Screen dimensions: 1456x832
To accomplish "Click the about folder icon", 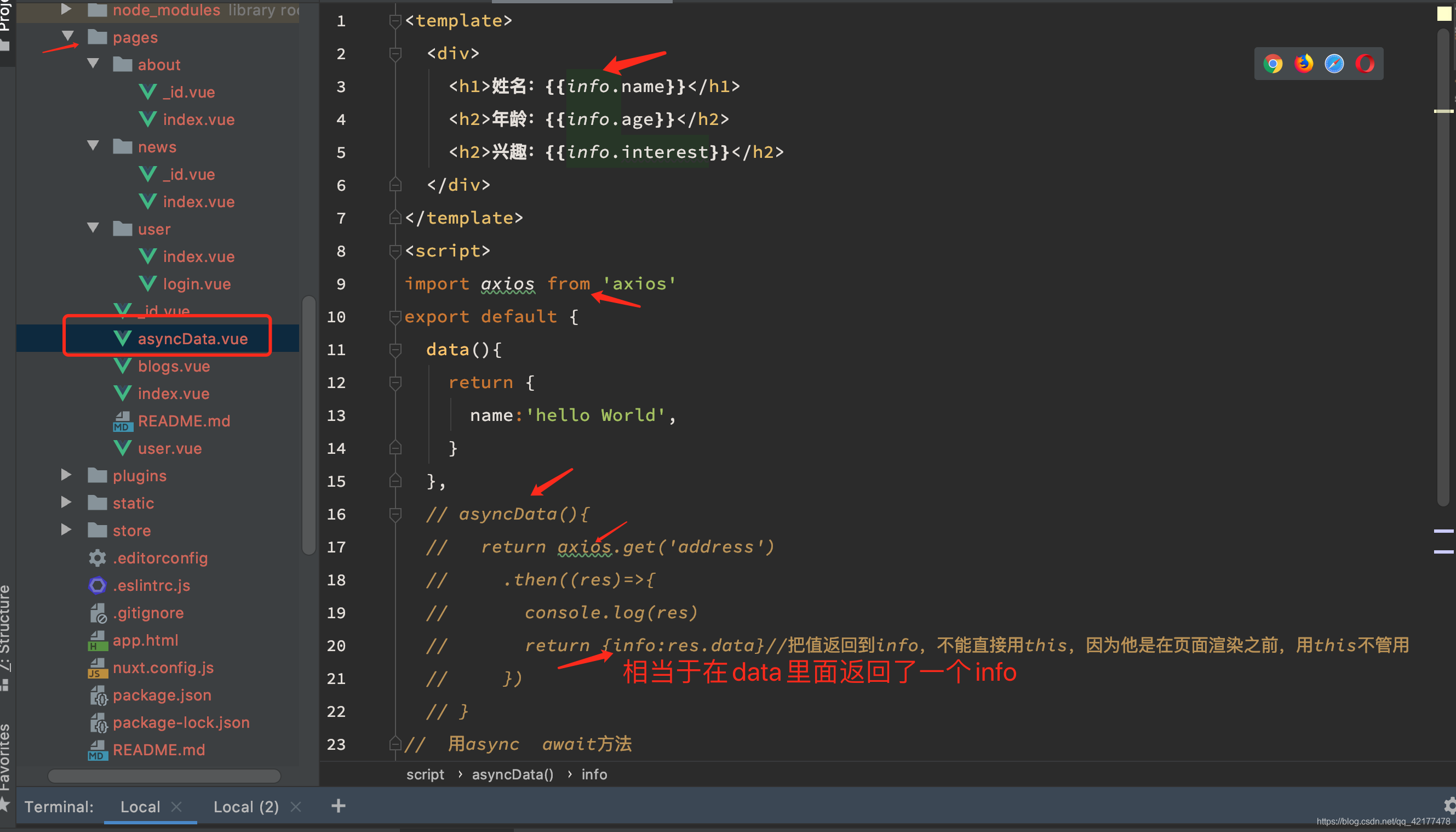I will [123, 64].
